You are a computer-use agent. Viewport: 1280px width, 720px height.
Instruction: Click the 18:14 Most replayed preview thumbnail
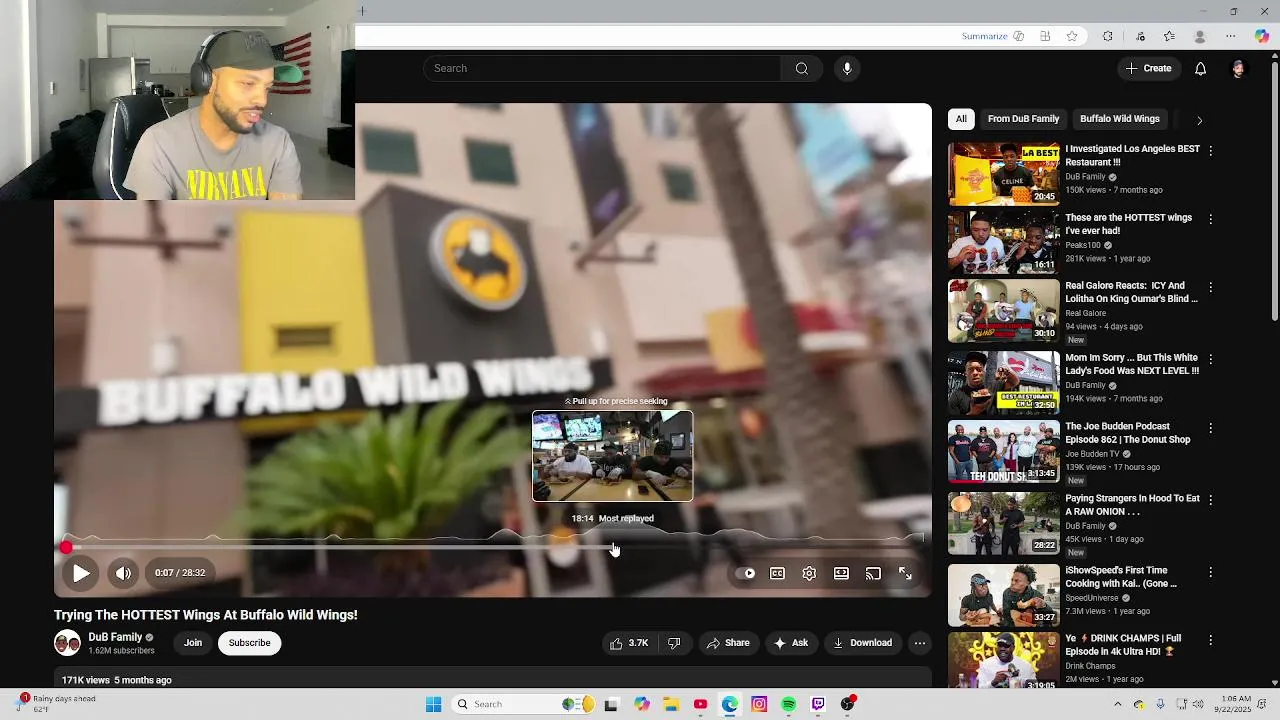click(612, 456)
